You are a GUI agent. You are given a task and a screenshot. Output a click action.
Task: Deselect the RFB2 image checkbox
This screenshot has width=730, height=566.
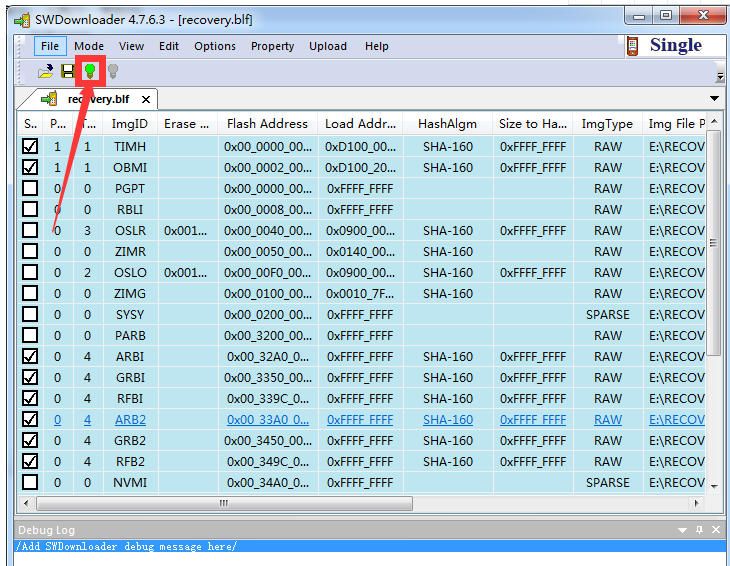[30, 461]
